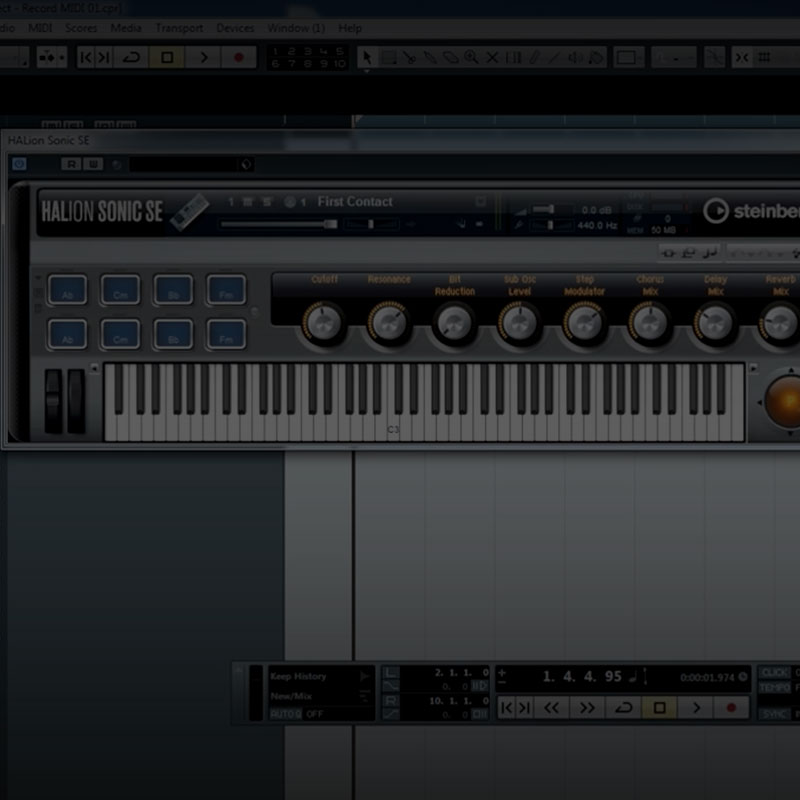This screenshot has height=800, width=800.
Task: Select the Erase tool in toolbar
Action: (451, 58)
